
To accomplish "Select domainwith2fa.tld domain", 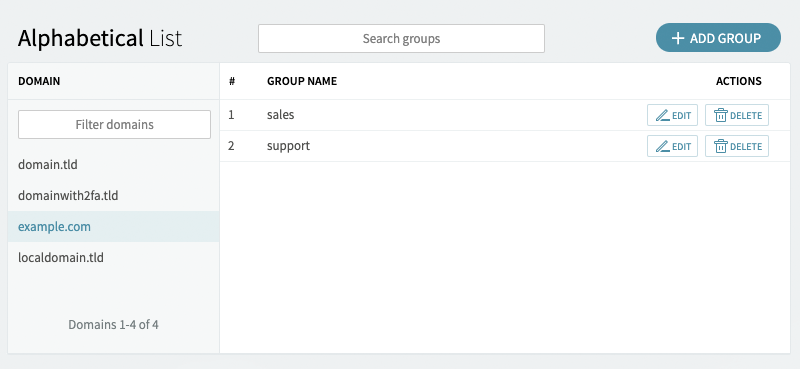I will [x=113, y=195].
